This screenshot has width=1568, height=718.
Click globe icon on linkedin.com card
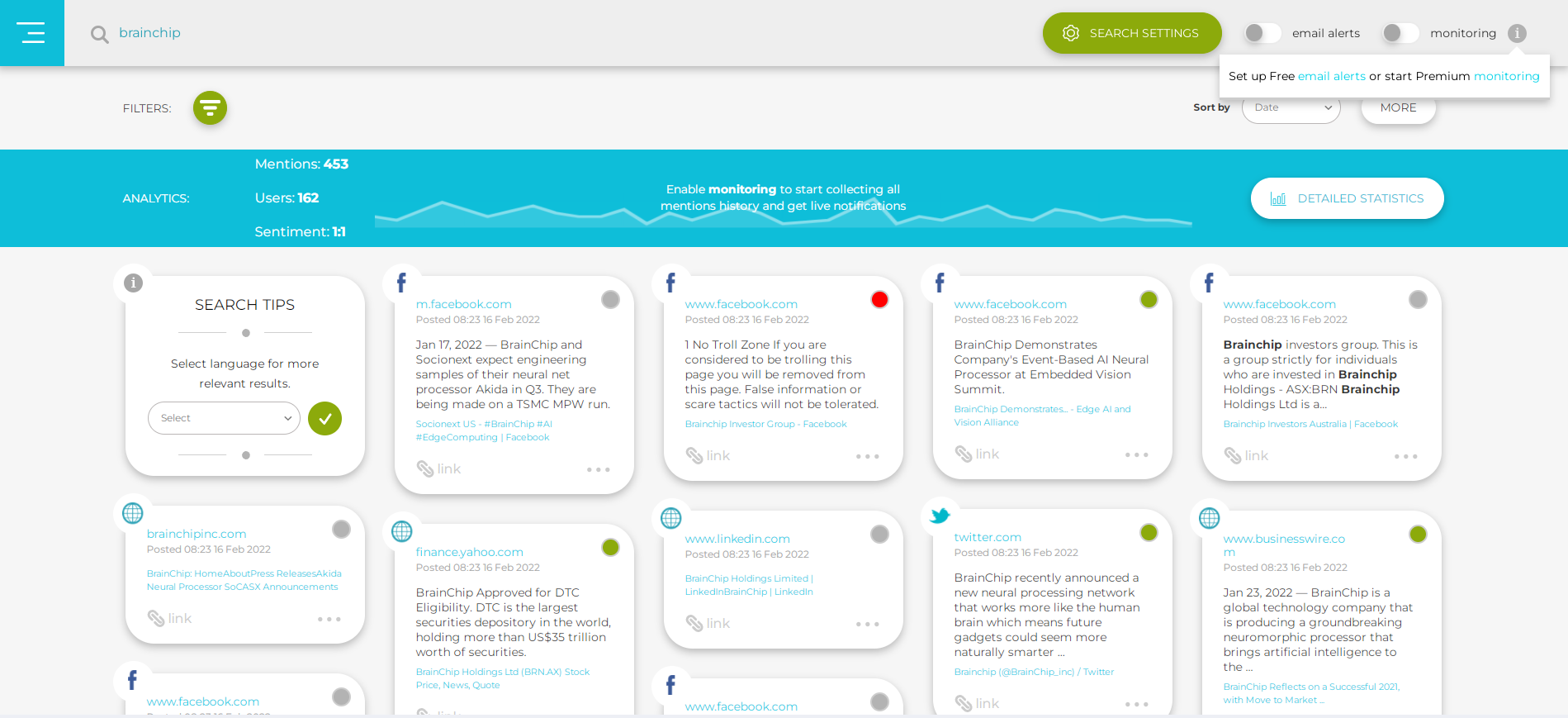[671, 518]
